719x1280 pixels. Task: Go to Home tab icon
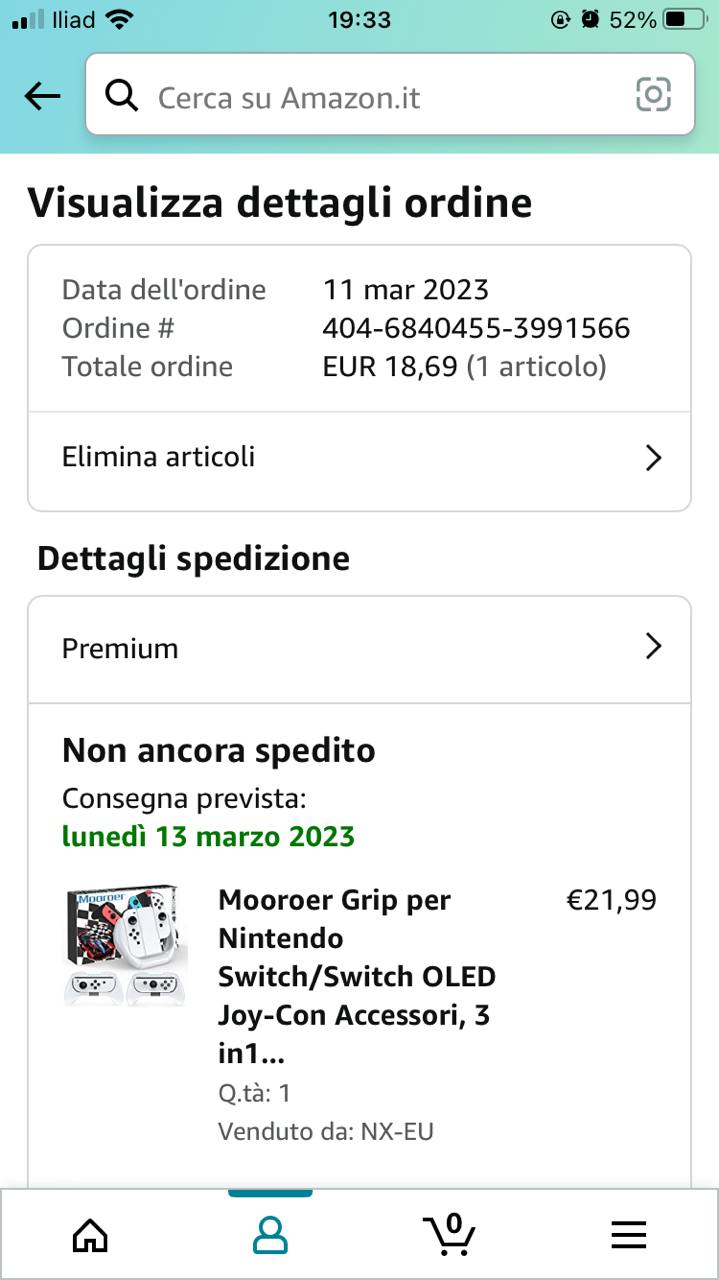pyautogui.click(x=90, y=1236)
